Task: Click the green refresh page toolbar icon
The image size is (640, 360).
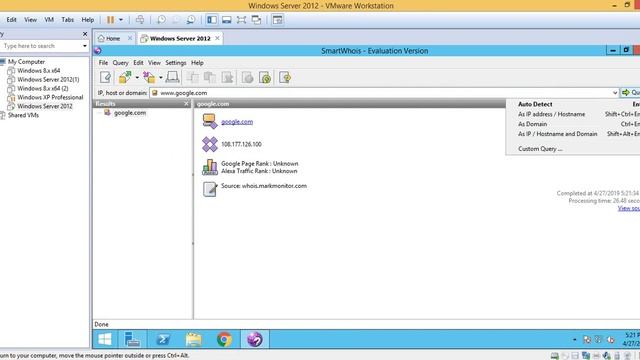Action: click(265, 77)
